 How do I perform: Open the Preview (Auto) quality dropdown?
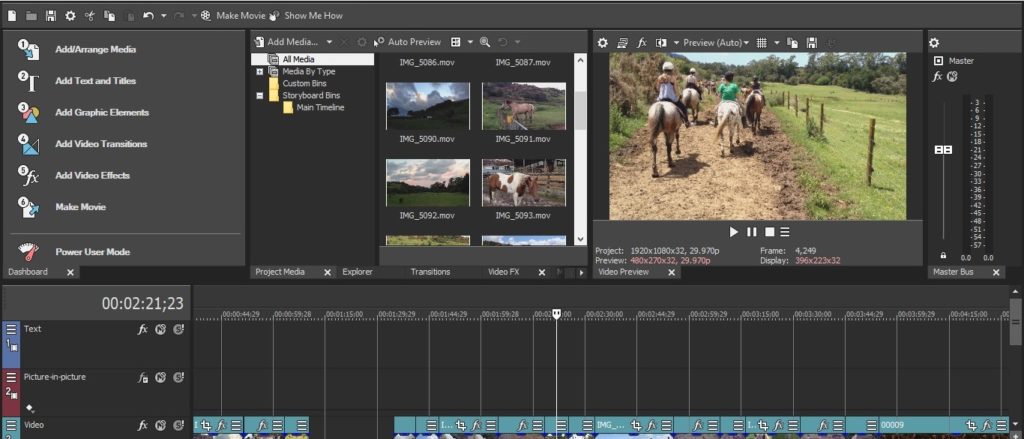(x=713, y=43)
